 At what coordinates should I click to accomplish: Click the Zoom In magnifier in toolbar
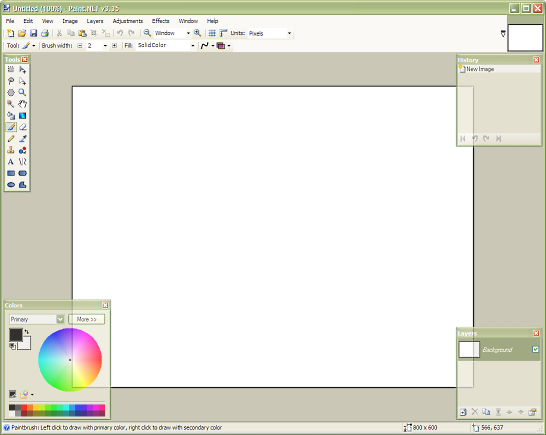tap(197, 33)
